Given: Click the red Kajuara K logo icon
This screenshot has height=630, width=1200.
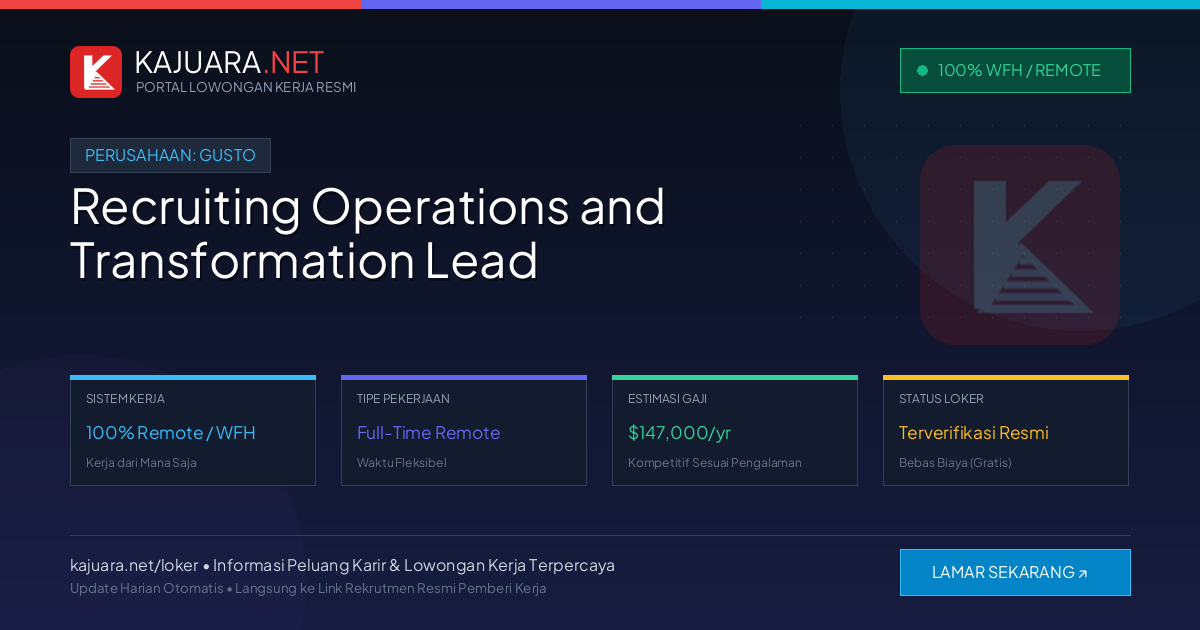Looking at the screenshot, I should [x=96, y=72].
